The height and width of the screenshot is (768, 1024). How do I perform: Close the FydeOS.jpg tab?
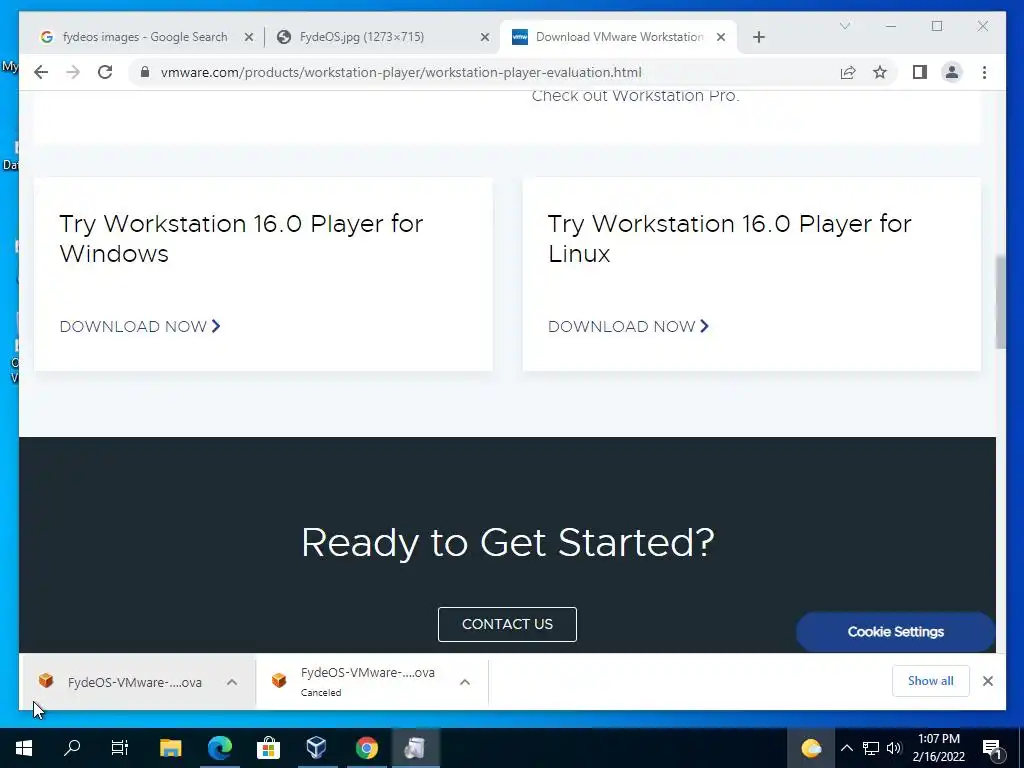tap(485, 37)
